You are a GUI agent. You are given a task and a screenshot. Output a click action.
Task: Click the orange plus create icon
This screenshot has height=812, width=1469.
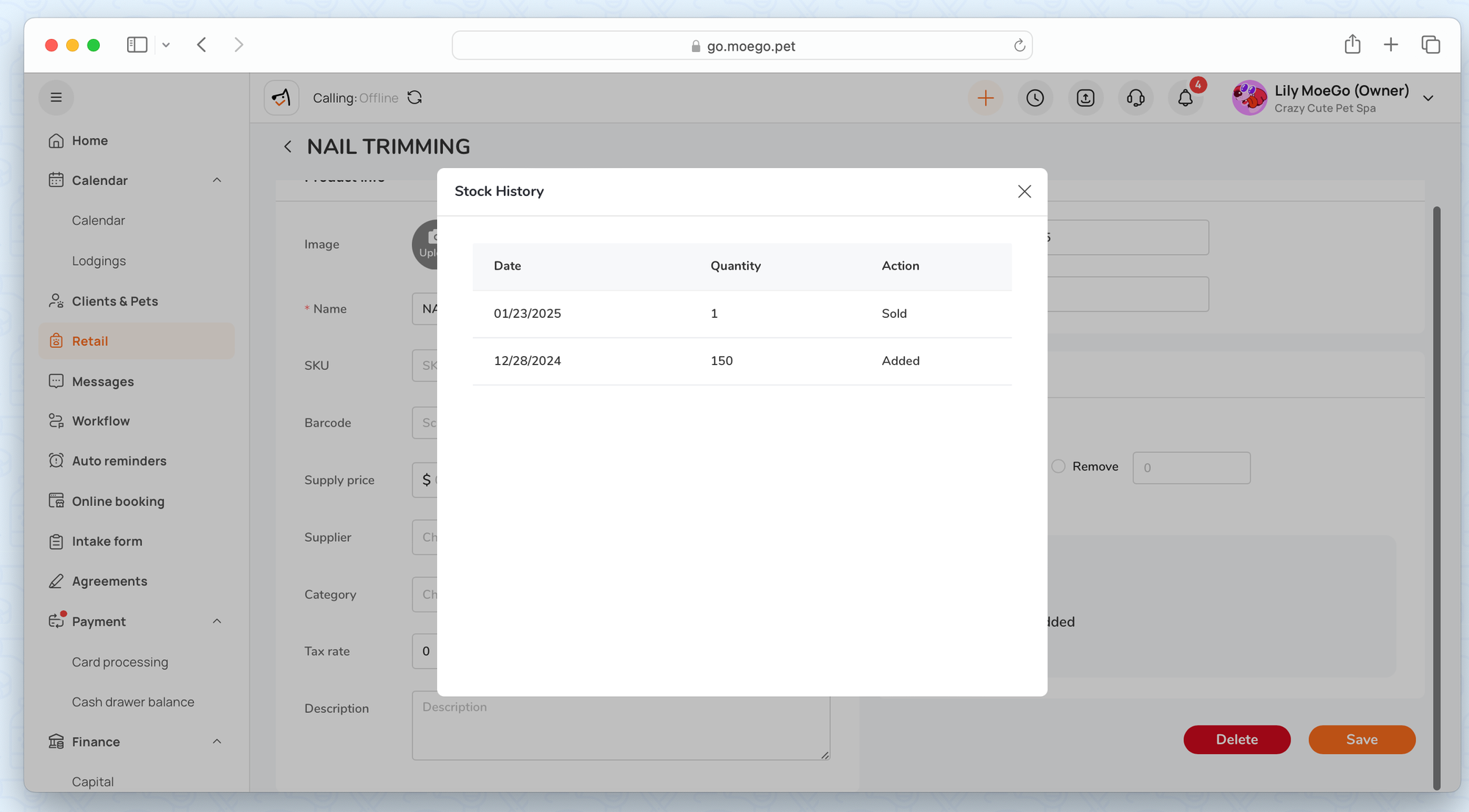click(x=985, y=98)
